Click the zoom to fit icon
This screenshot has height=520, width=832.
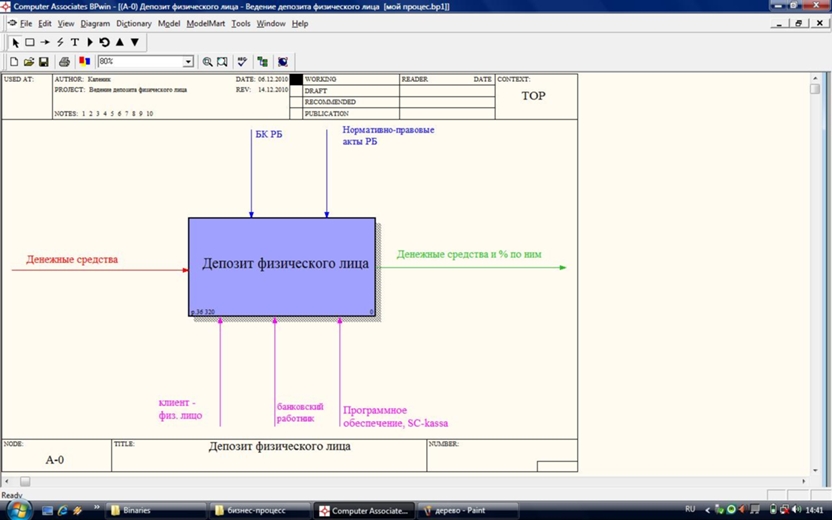tap(222, 62)
